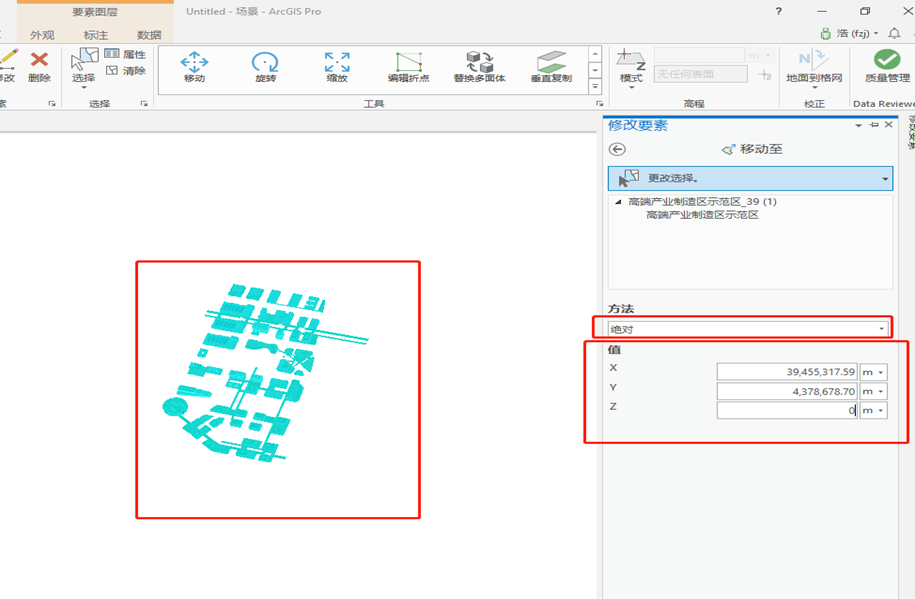Click the back arrow in 修改要素 pane

[619, 148]
